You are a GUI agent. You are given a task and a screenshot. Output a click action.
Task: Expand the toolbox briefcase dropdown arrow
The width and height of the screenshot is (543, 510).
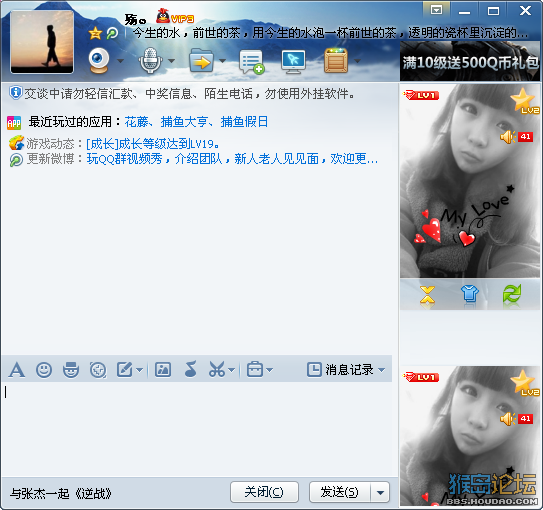pyautogui.click(x=269, y=370)
